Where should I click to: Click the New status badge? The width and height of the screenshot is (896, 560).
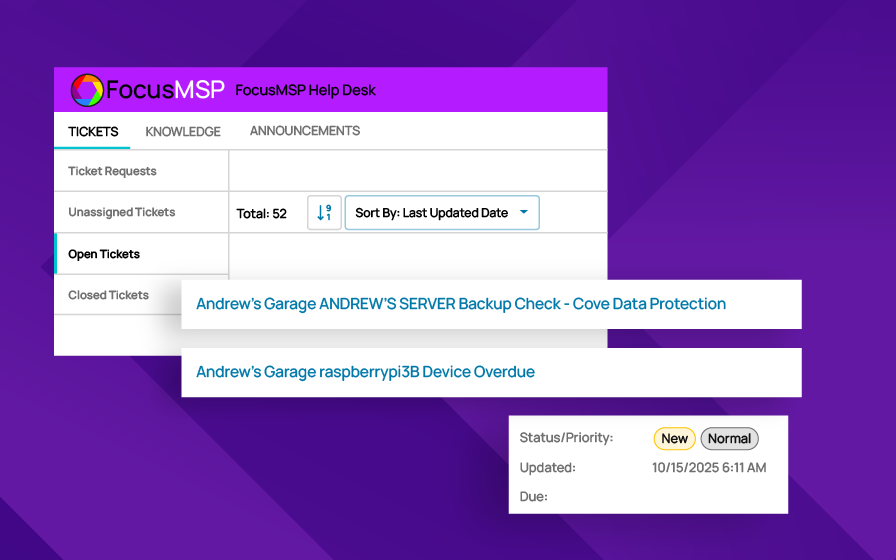coord(674,438)
